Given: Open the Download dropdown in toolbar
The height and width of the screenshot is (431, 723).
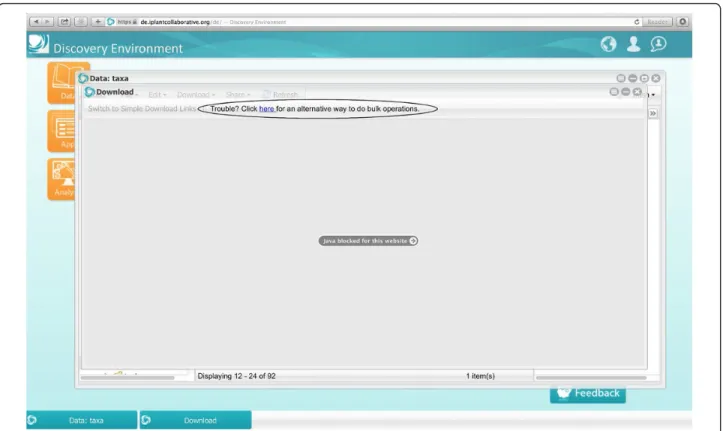Looking at the screenshot, I should [196, 94].
